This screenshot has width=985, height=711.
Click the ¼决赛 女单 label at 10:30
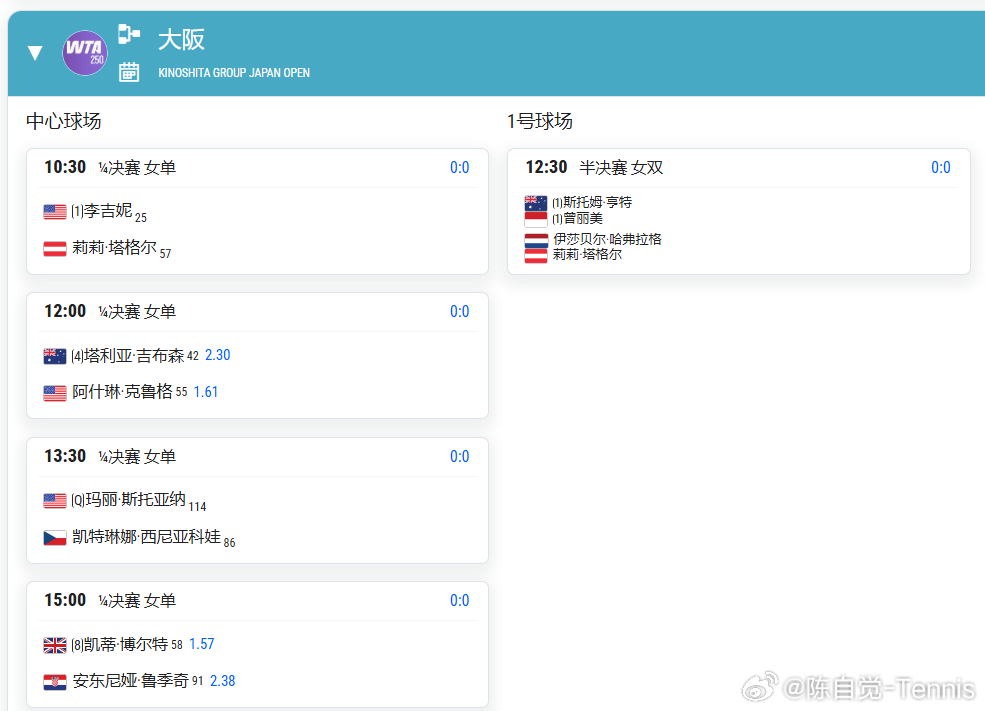click(x=137, y=168)
